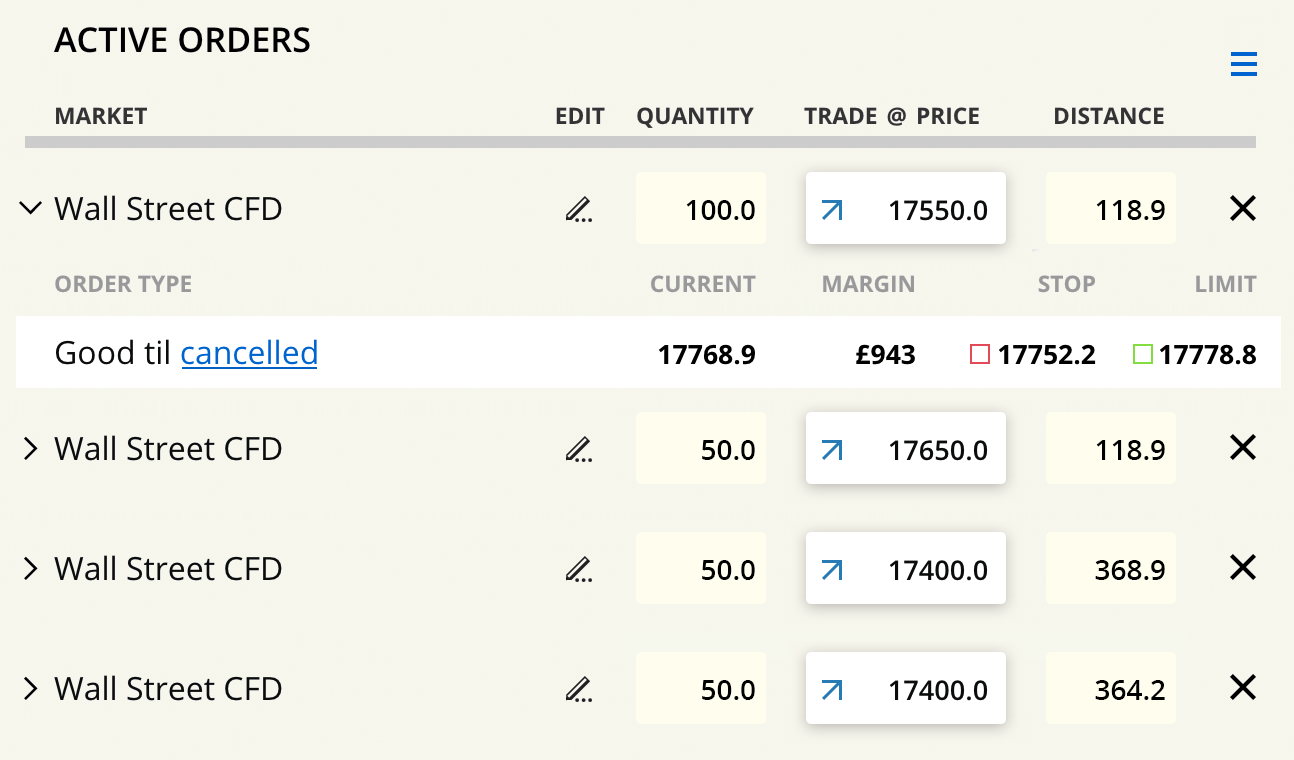The image size is (1294, 760).
Task: Delete the order with distance 364.2
Action: pyautogui.click(x=1242, y=688)
